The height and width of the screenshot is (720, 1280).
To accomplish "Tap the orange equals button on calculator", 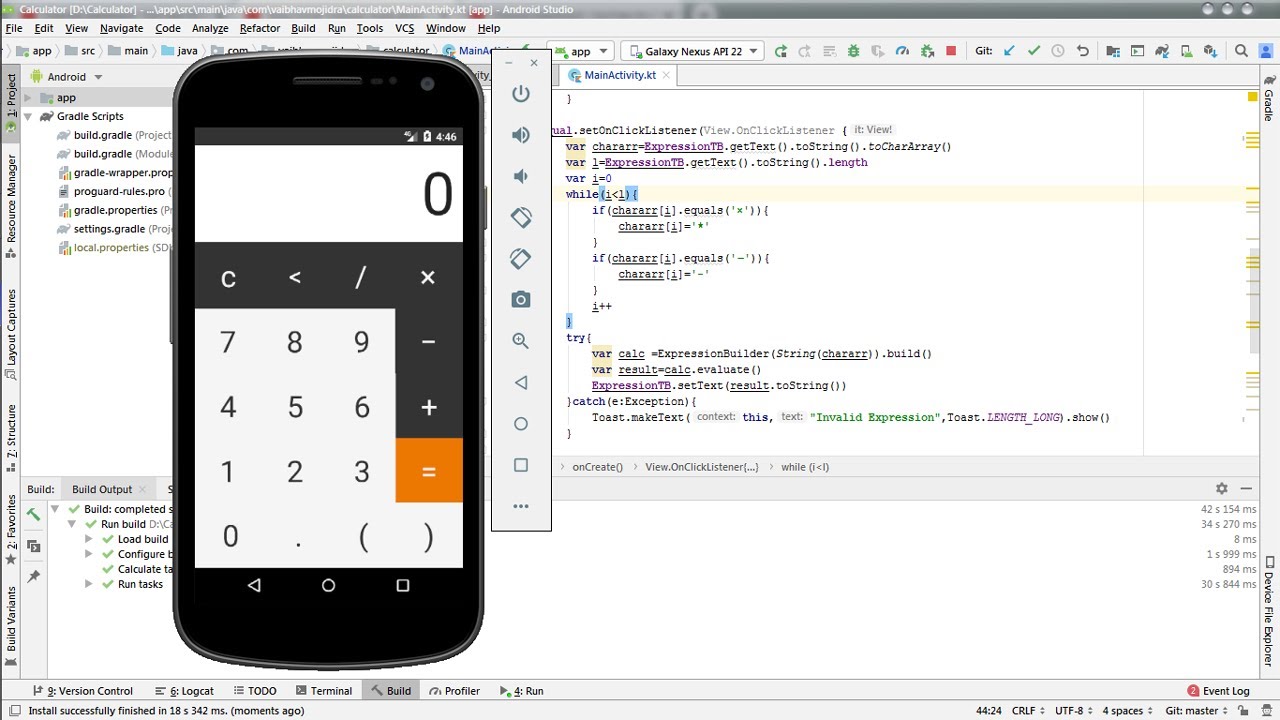I will (429, 470).
